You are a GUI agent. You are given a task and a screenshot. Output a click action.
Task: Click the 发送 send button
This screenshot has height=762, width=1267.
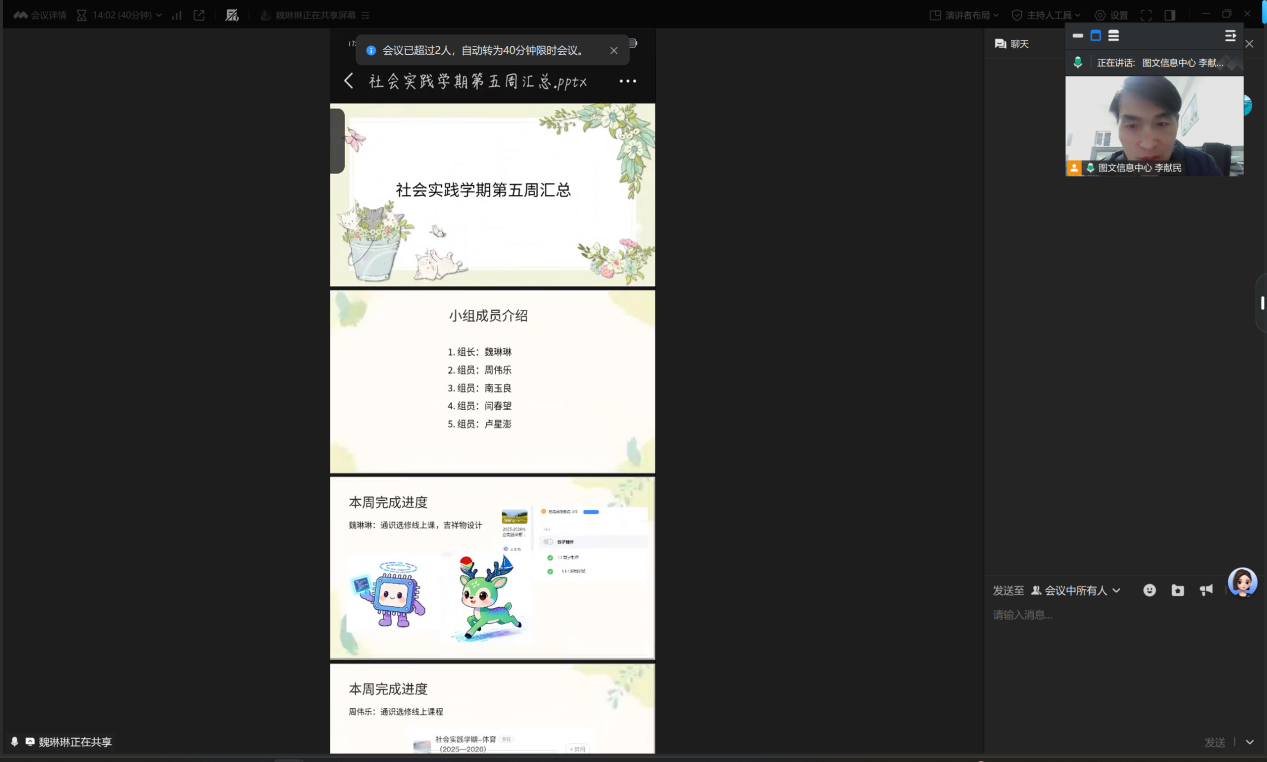(1214, 742)
